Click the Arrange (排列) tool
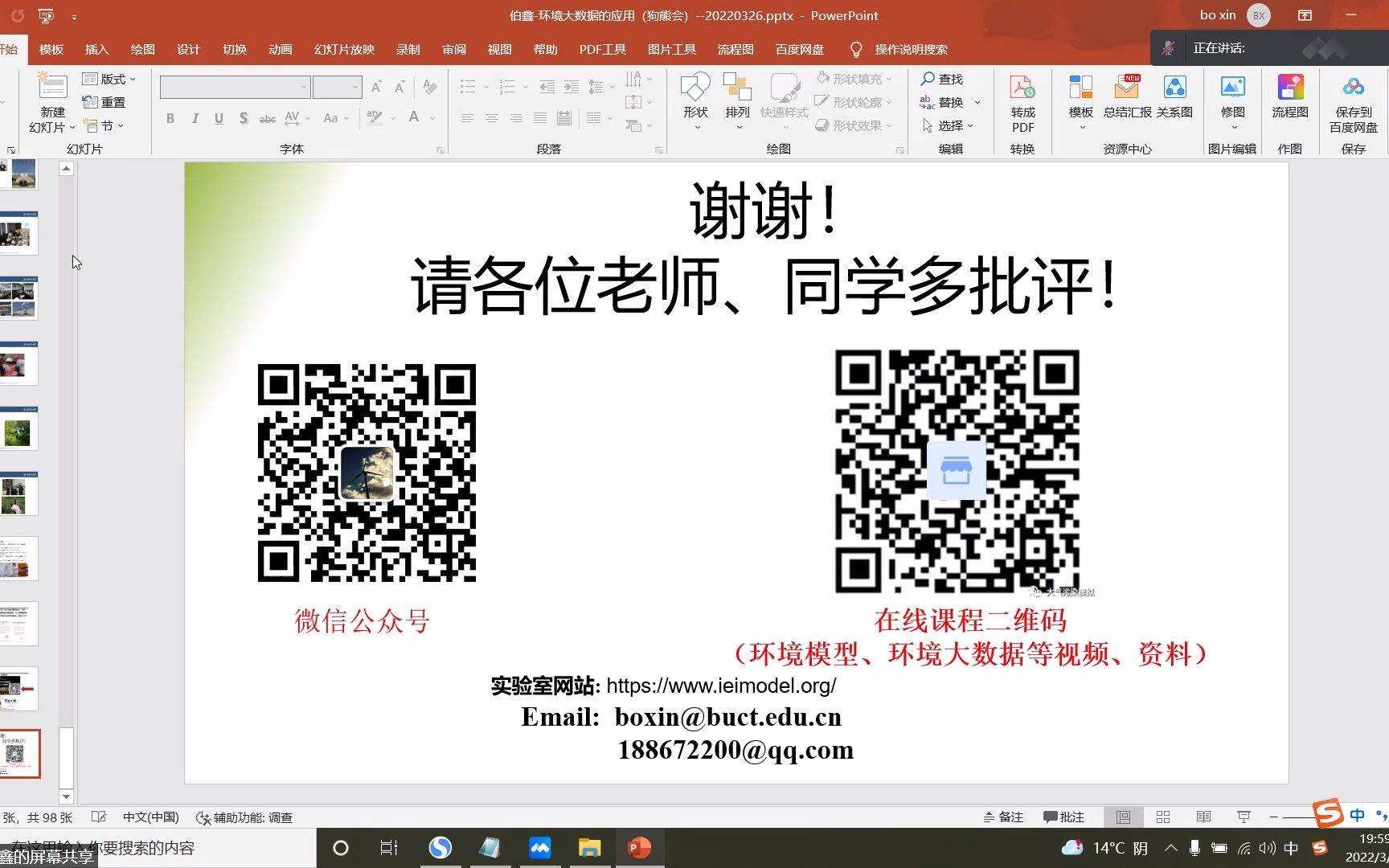 click(736, 96)
